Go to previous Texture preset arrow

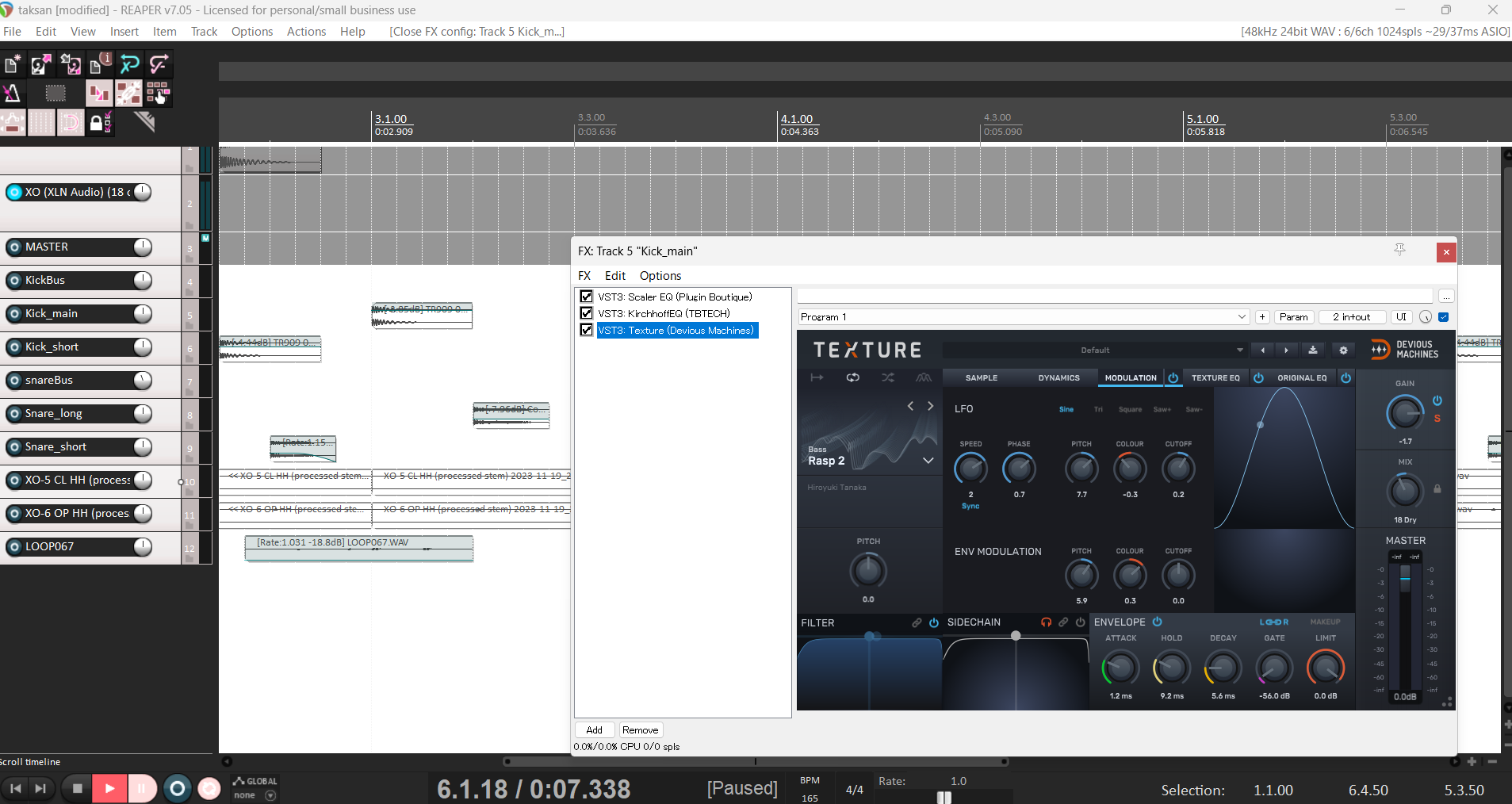pyautogui.click(x=1263, y=350)
